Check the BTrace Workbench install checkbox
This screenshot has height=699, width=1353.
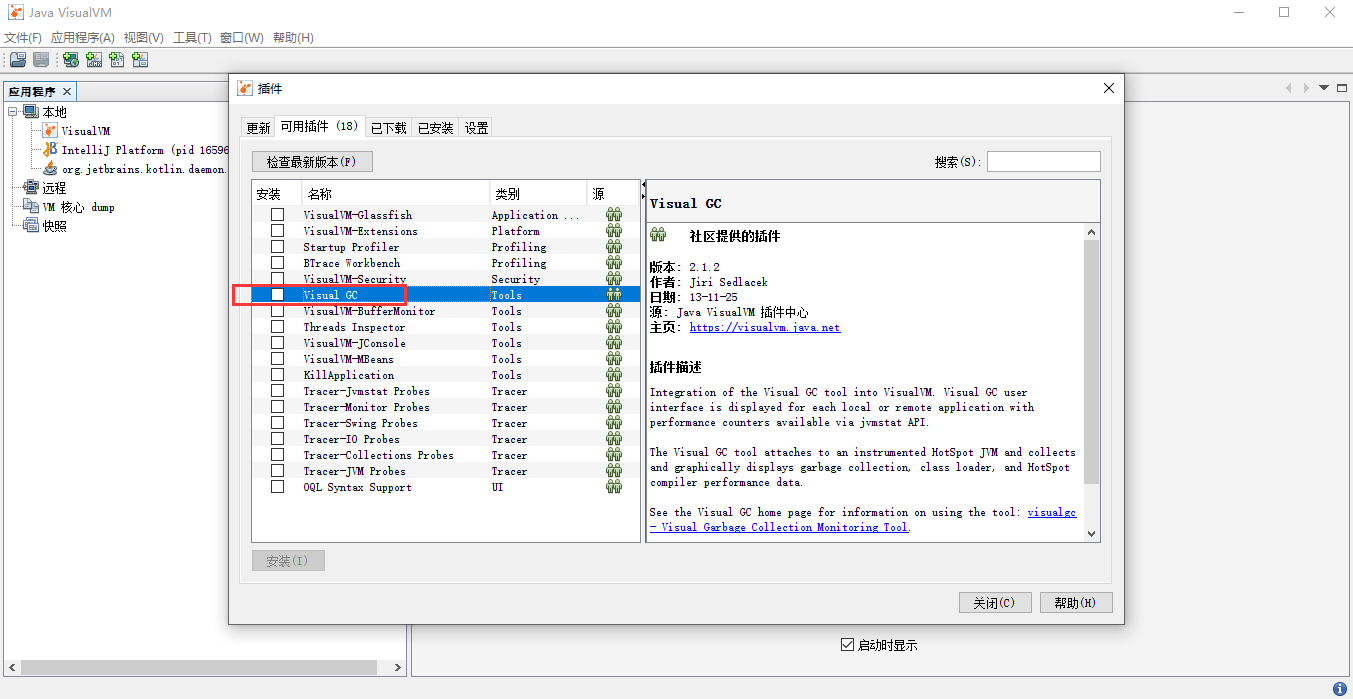[x=277, y=263]
